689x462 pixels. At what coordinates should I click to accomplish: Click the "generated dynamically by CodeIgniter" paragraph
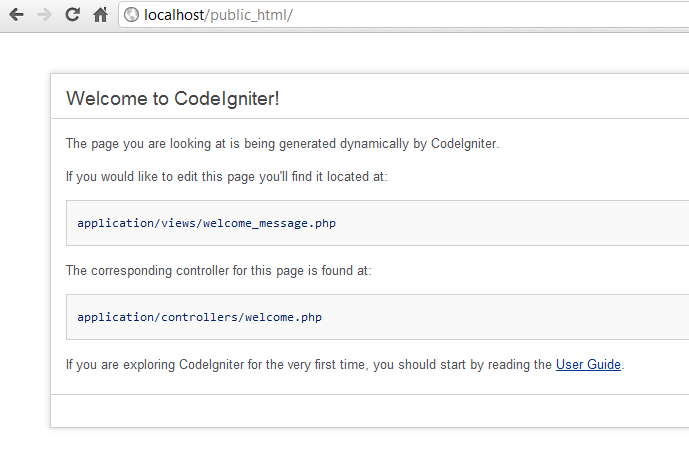click(x=282, y=144)
